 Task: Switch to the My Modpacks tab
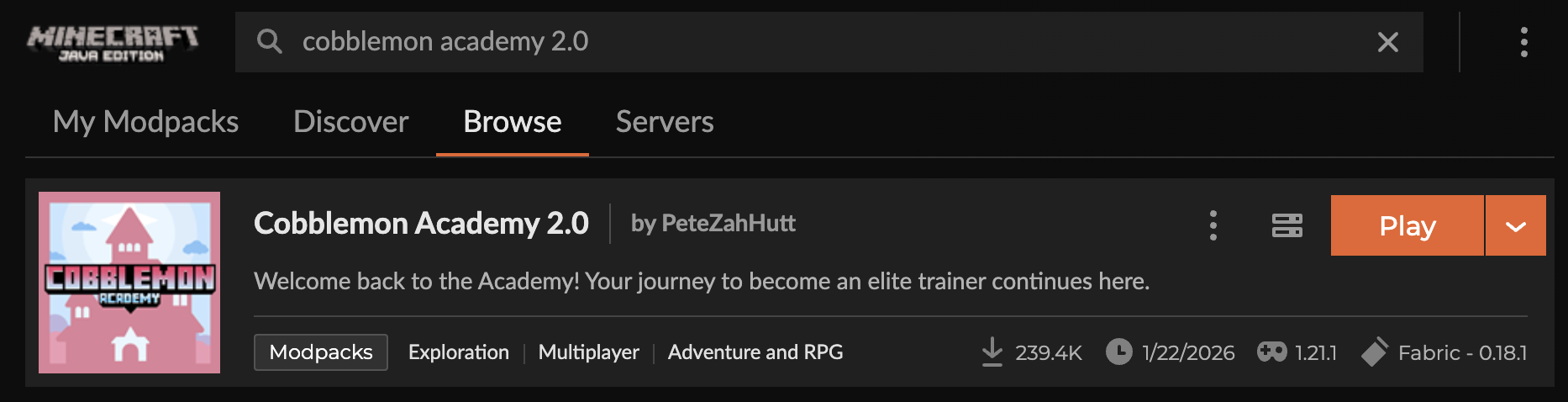coord(145,122)
